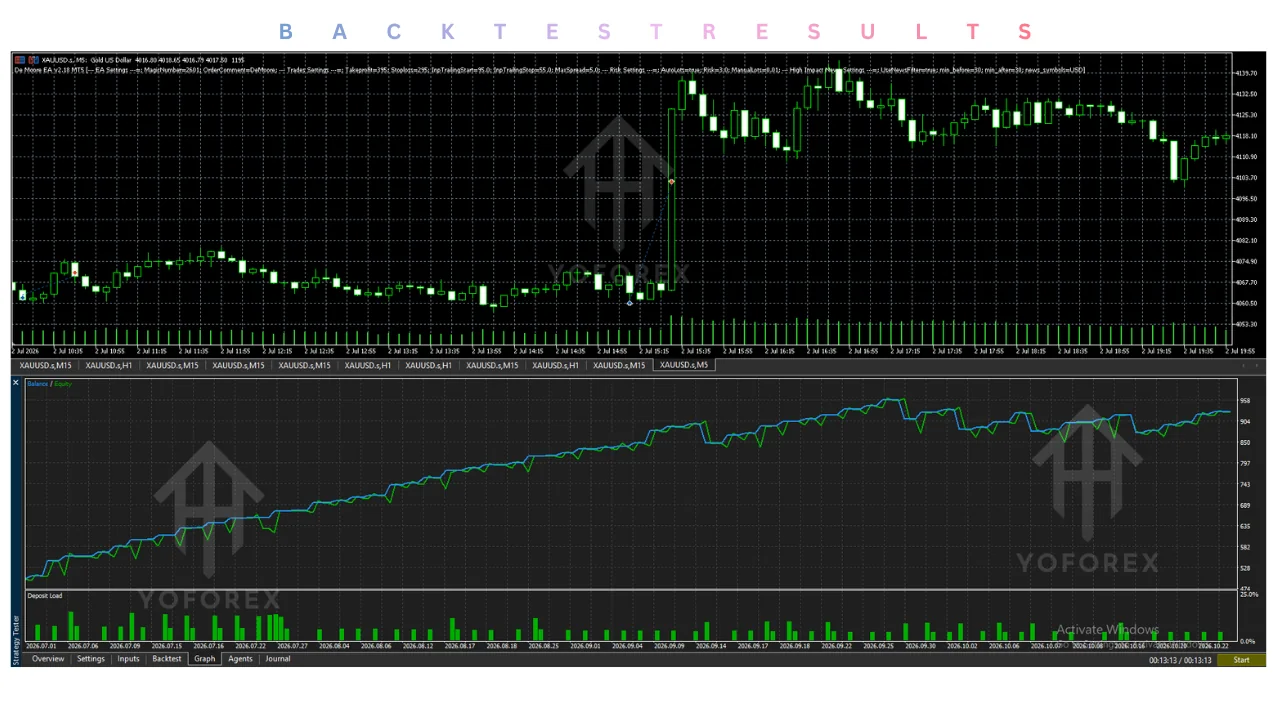Click the Start button
This screenshot has width=1280, height=720.
pyautogui.click(x=1241, y=660)
